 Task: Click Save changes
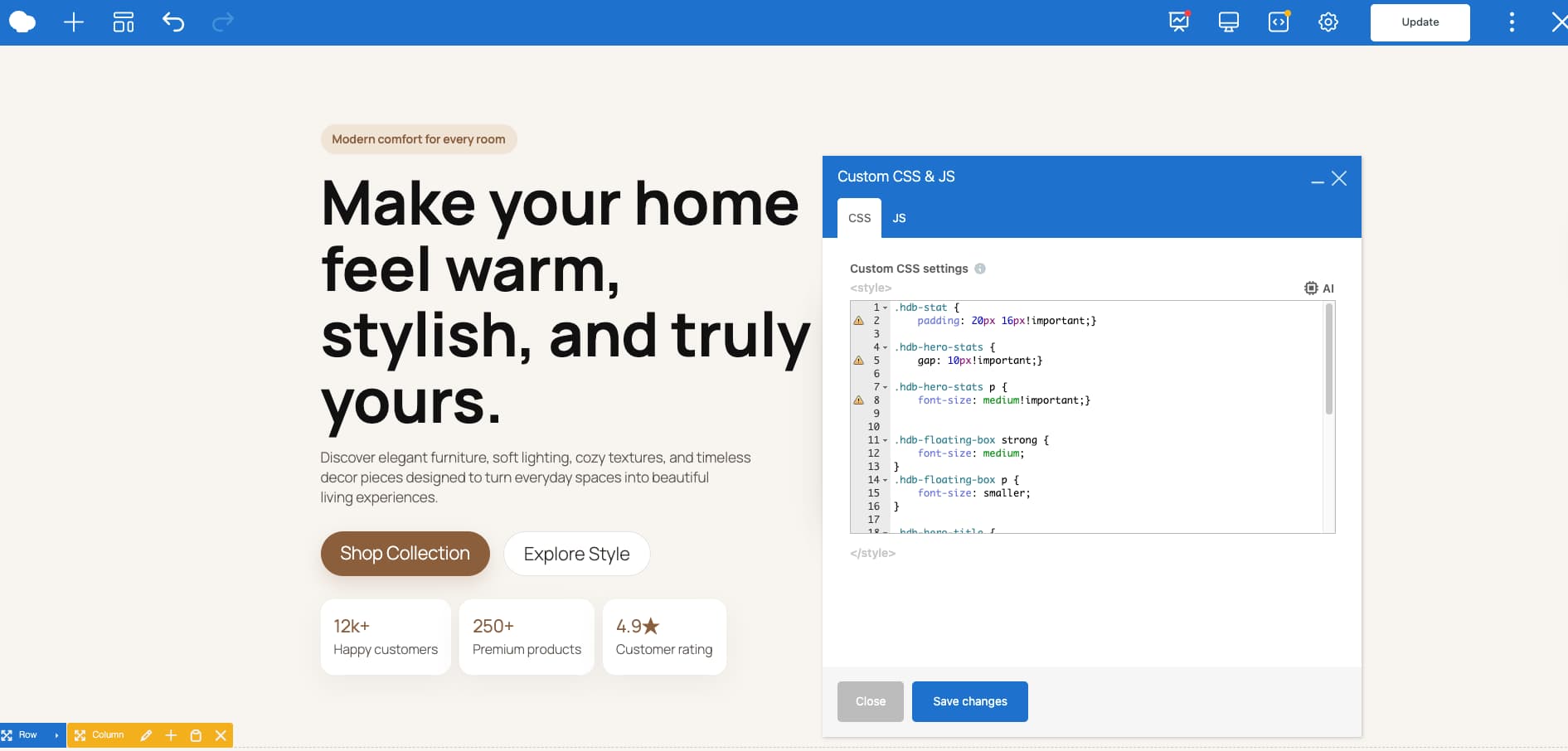coord(969,701)
